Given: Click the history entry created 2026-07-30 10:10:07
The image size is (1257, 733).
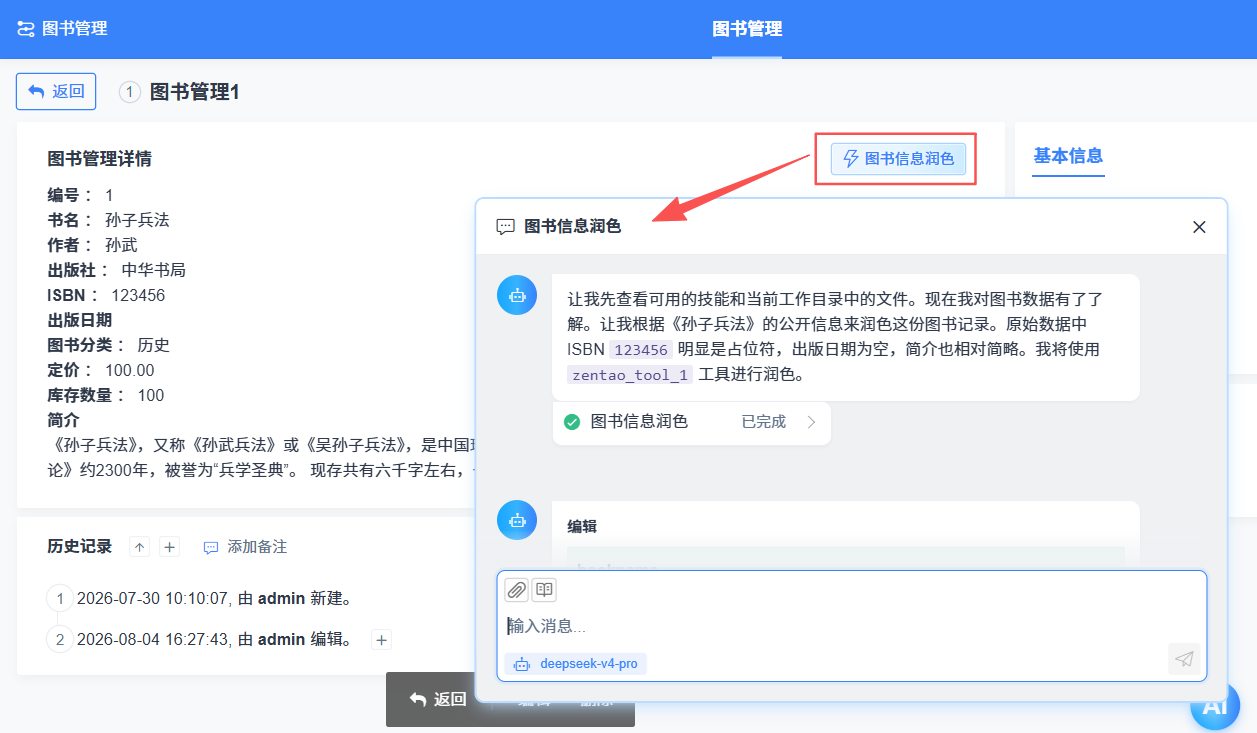Looking at the screenshot, I should 213,599.
